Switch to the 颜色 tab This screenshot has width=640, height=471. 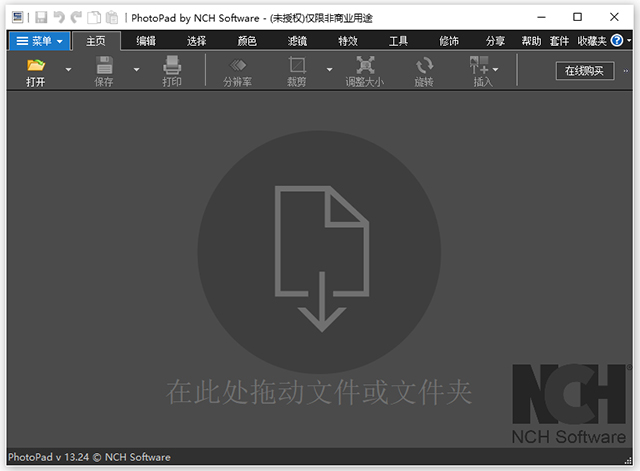(247, 41)
